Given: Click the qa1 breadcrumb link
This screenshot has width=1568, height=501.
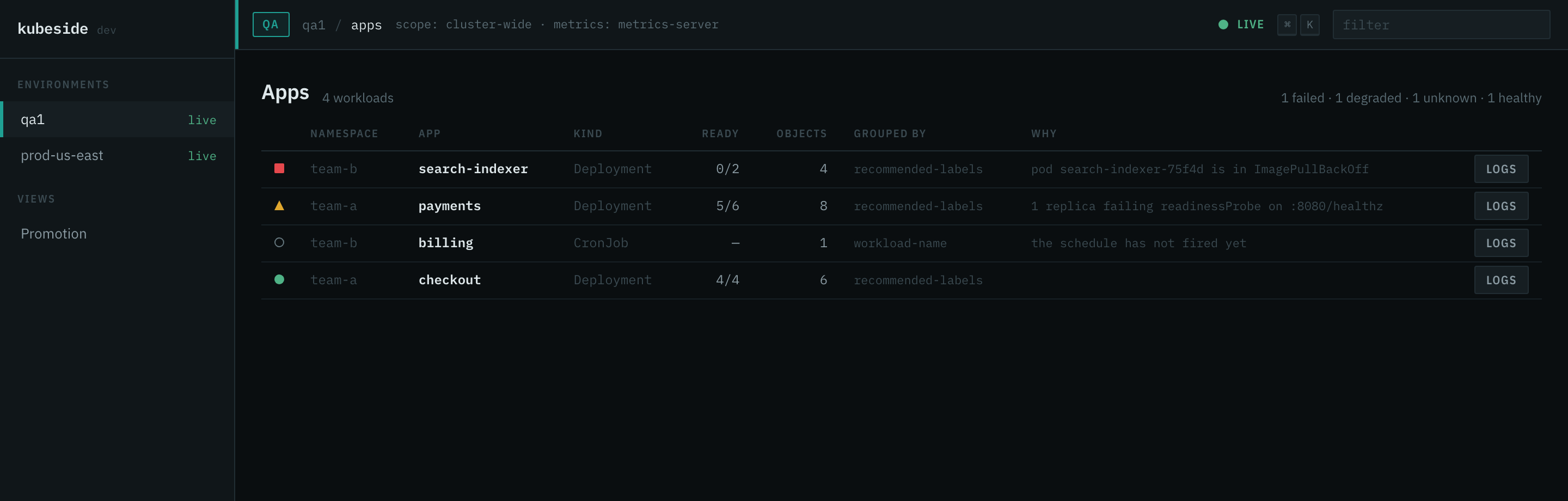Looking at the screenshot, I should point(314,25).
